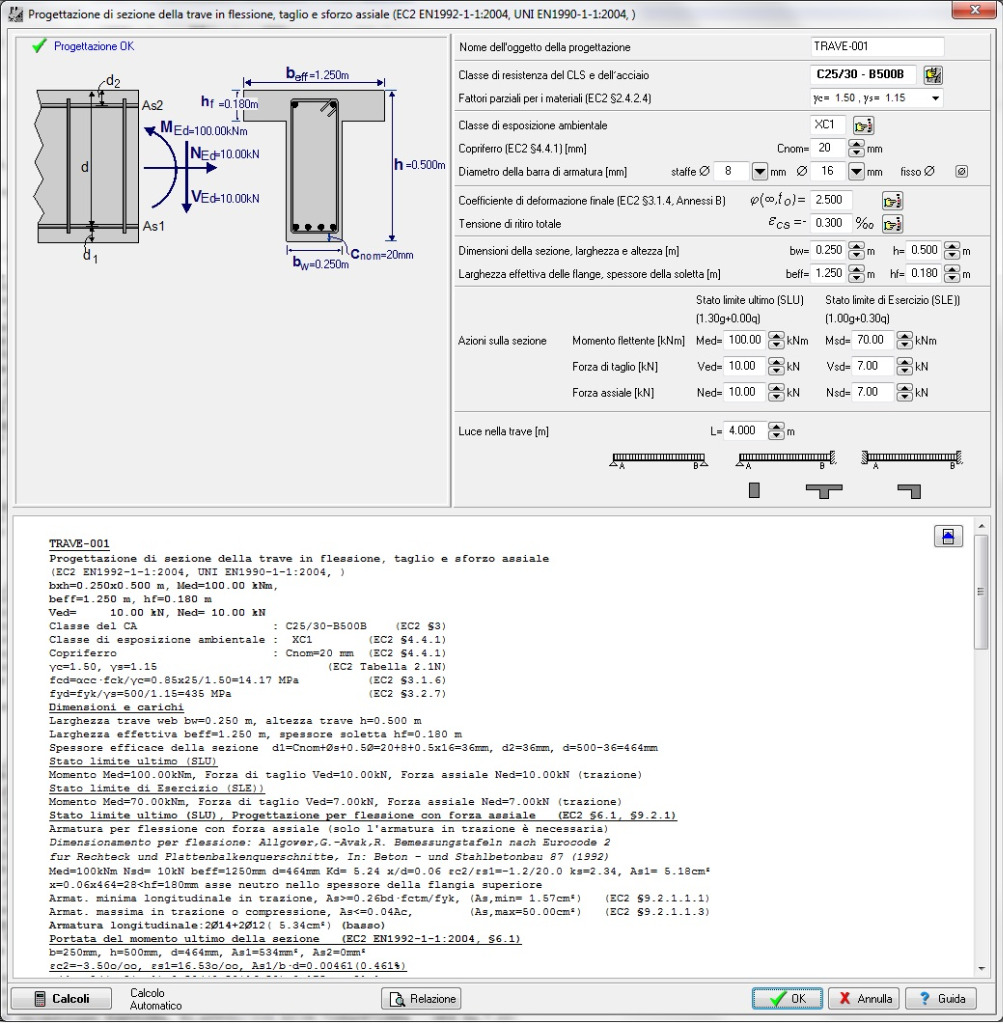Close the beam design dialog window
1003x1024 pixels.
pos(974,10)
